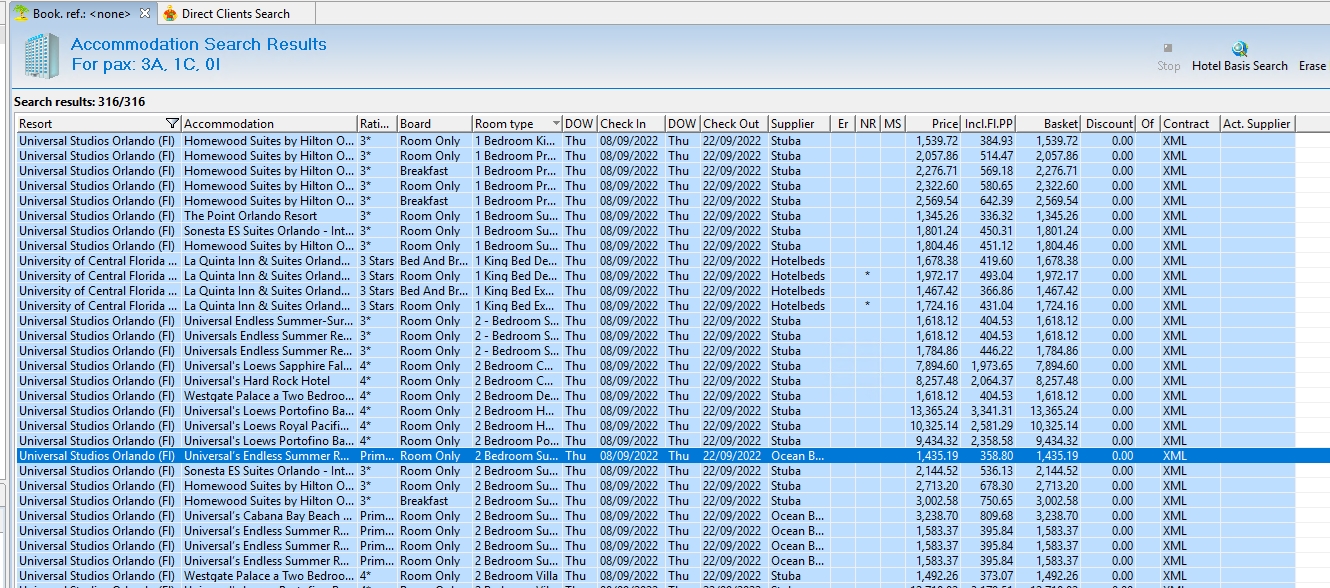Sort by the Board column header
Screen dimensions: 1330x588
[434, 124]
